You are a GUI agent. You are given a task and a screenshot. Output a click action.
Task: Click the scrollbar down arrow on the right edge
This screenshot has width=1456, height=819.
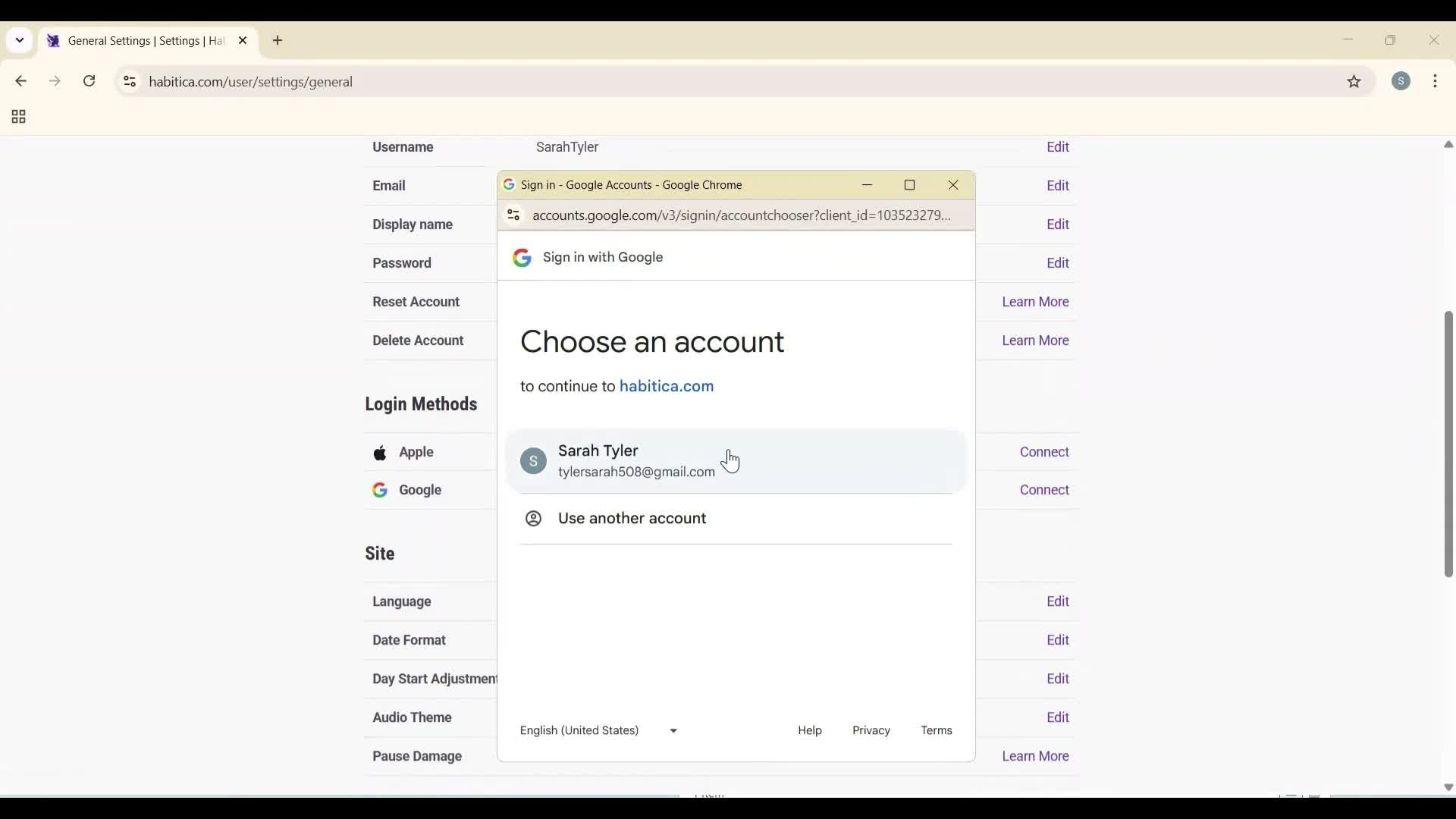1448,787
